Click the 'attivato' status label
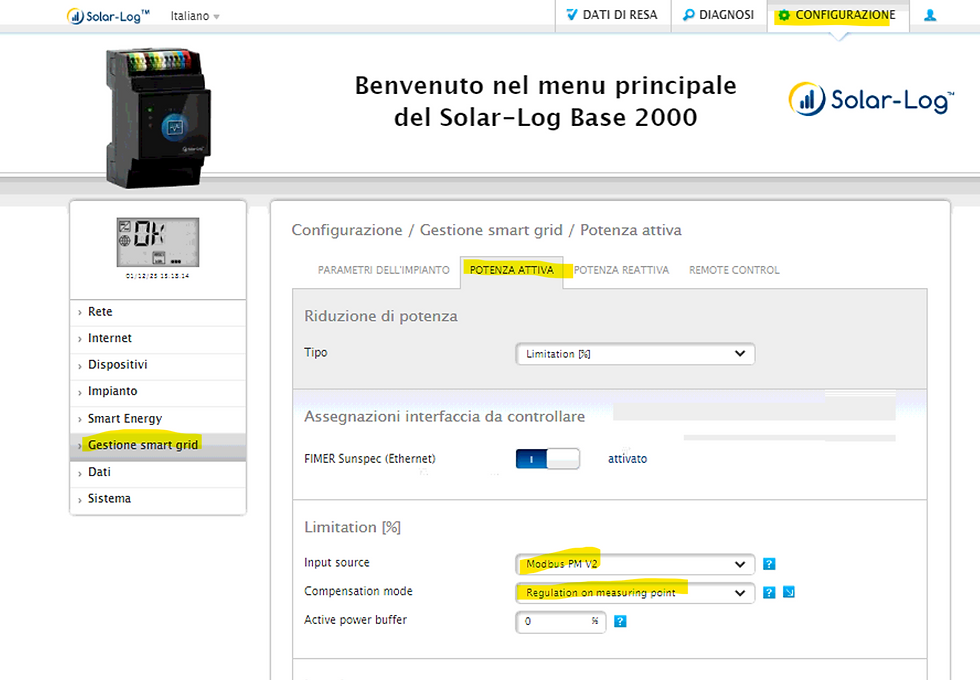The image size is (980, 680). [628, 459]
